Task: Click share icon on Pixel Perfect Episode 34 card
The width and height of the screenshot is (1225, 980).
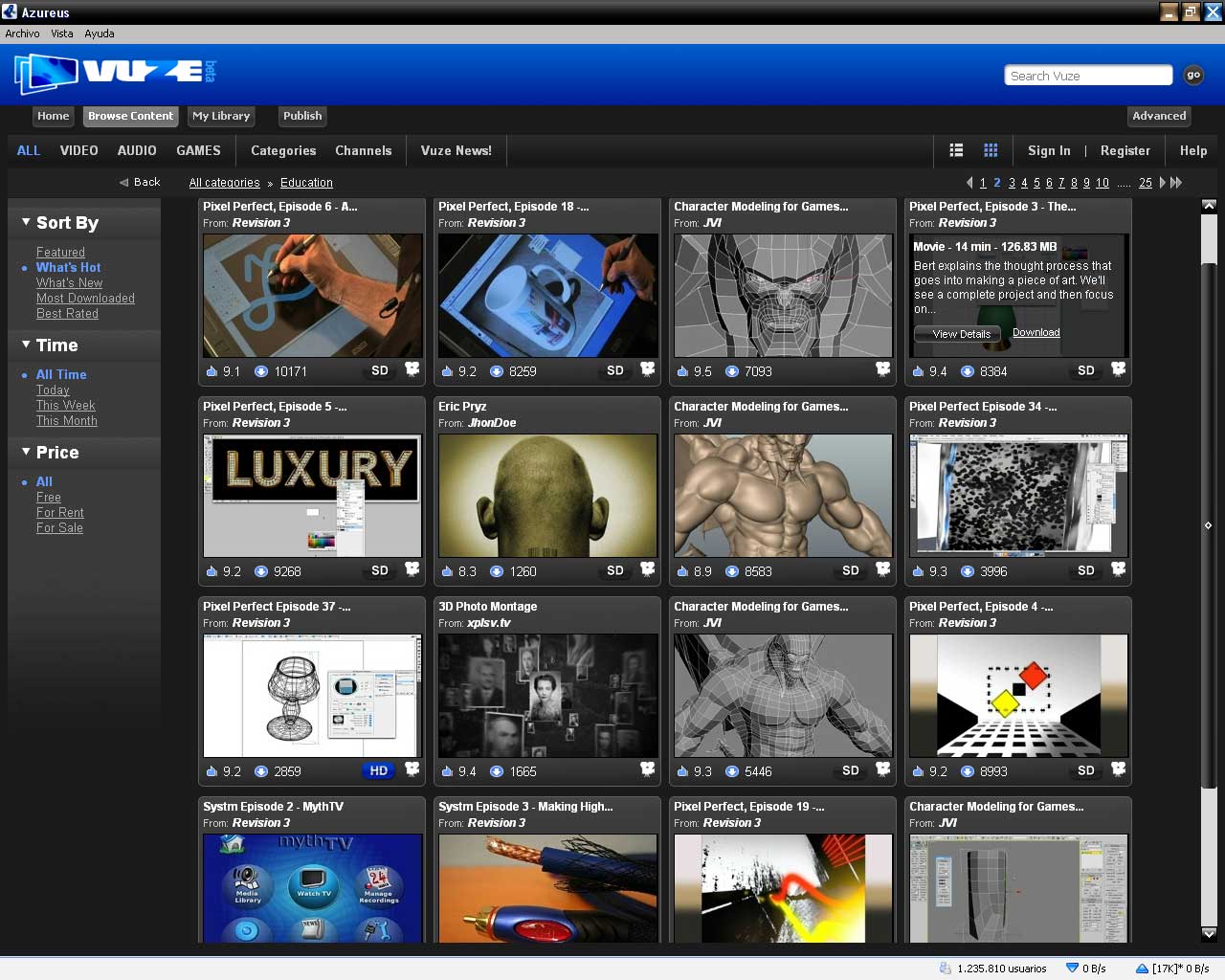Action: pyautogui.click(x=1118, y=569)
